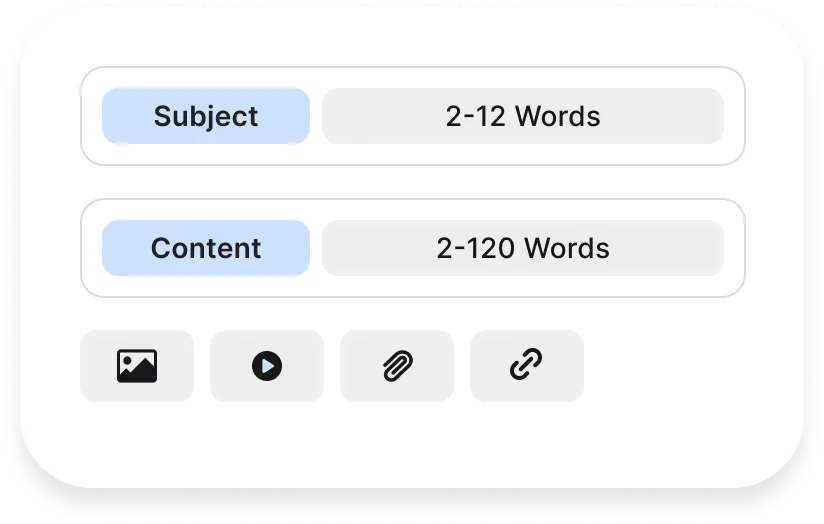This screenshot has height=524, width=824.
Task: Click the paperclip attachment icon
Action: point(397,365)
